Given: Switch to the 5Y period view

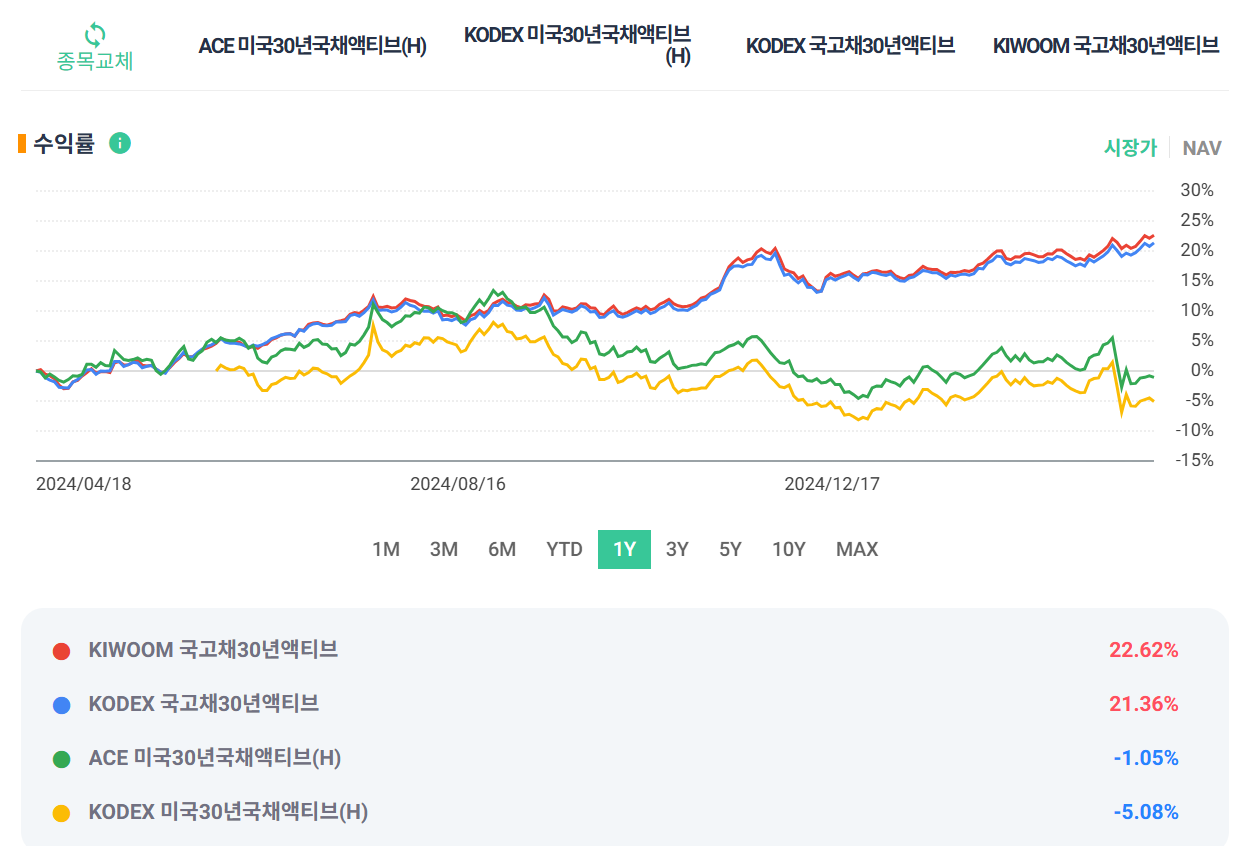Looking at the screenshot, I should tap(729, 549).
